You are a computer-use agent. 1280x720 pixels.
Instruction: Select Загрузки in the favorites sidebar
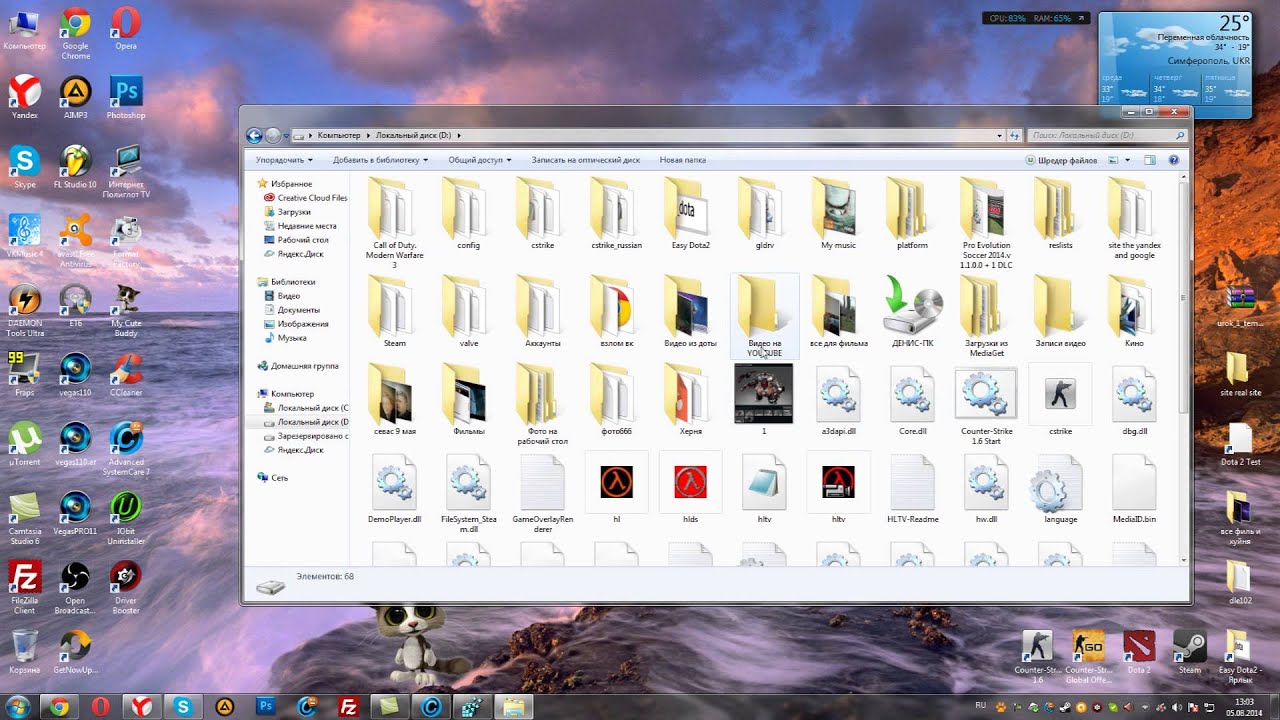pyautogui.click(x=287, y=212)
